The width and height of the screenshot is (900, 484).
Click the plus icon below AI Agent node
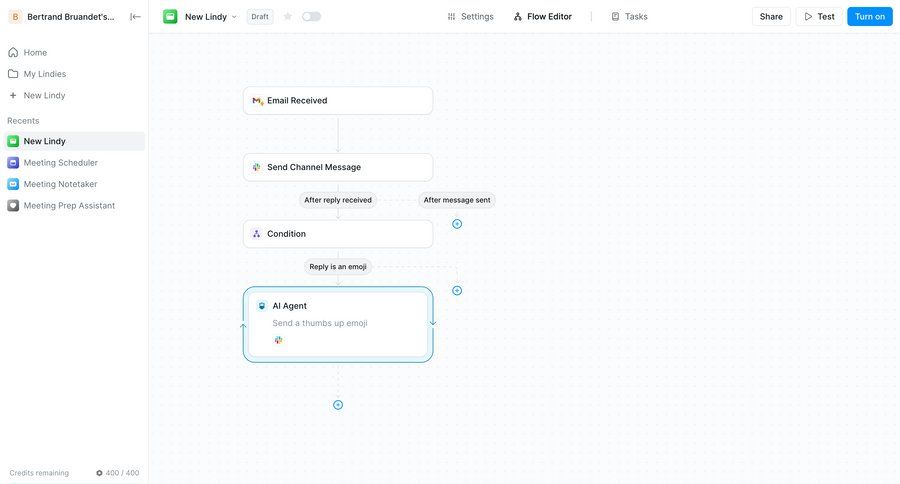point(338,405)
